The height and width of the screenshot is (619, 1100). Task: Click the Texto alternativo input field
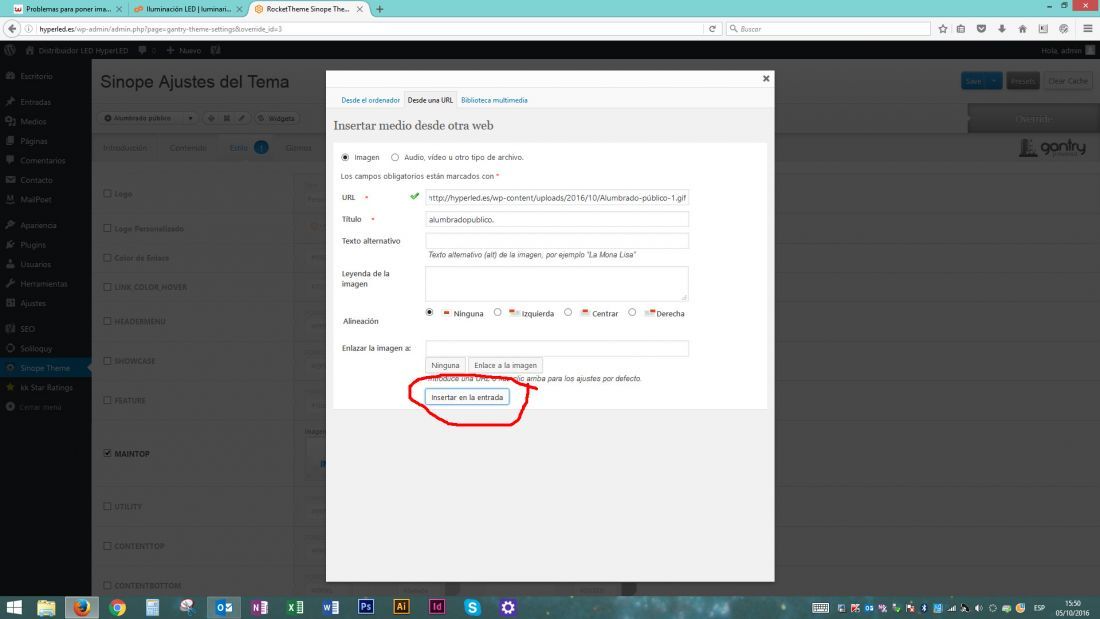tap(557, 241)
